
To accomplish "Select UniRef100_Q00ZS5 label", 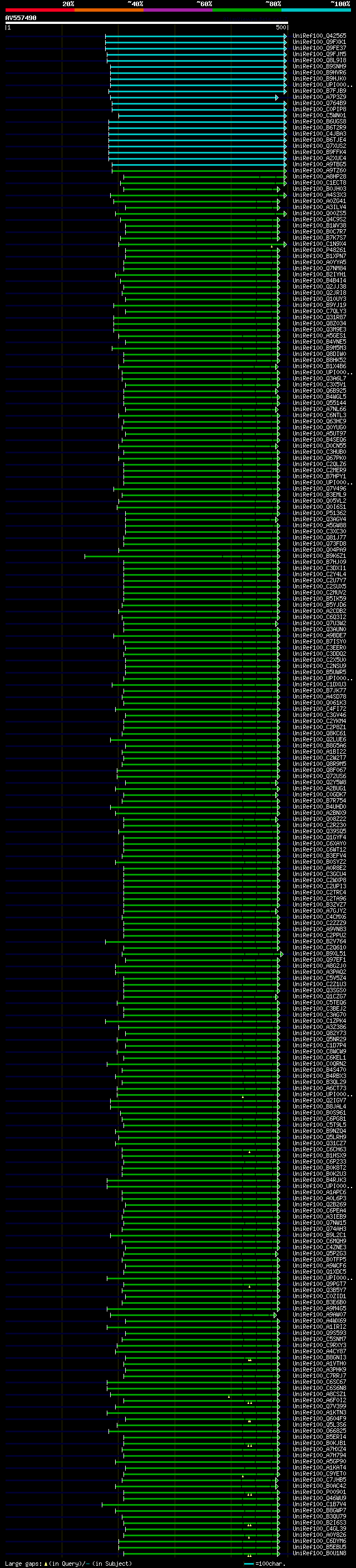I will point(319,213).
